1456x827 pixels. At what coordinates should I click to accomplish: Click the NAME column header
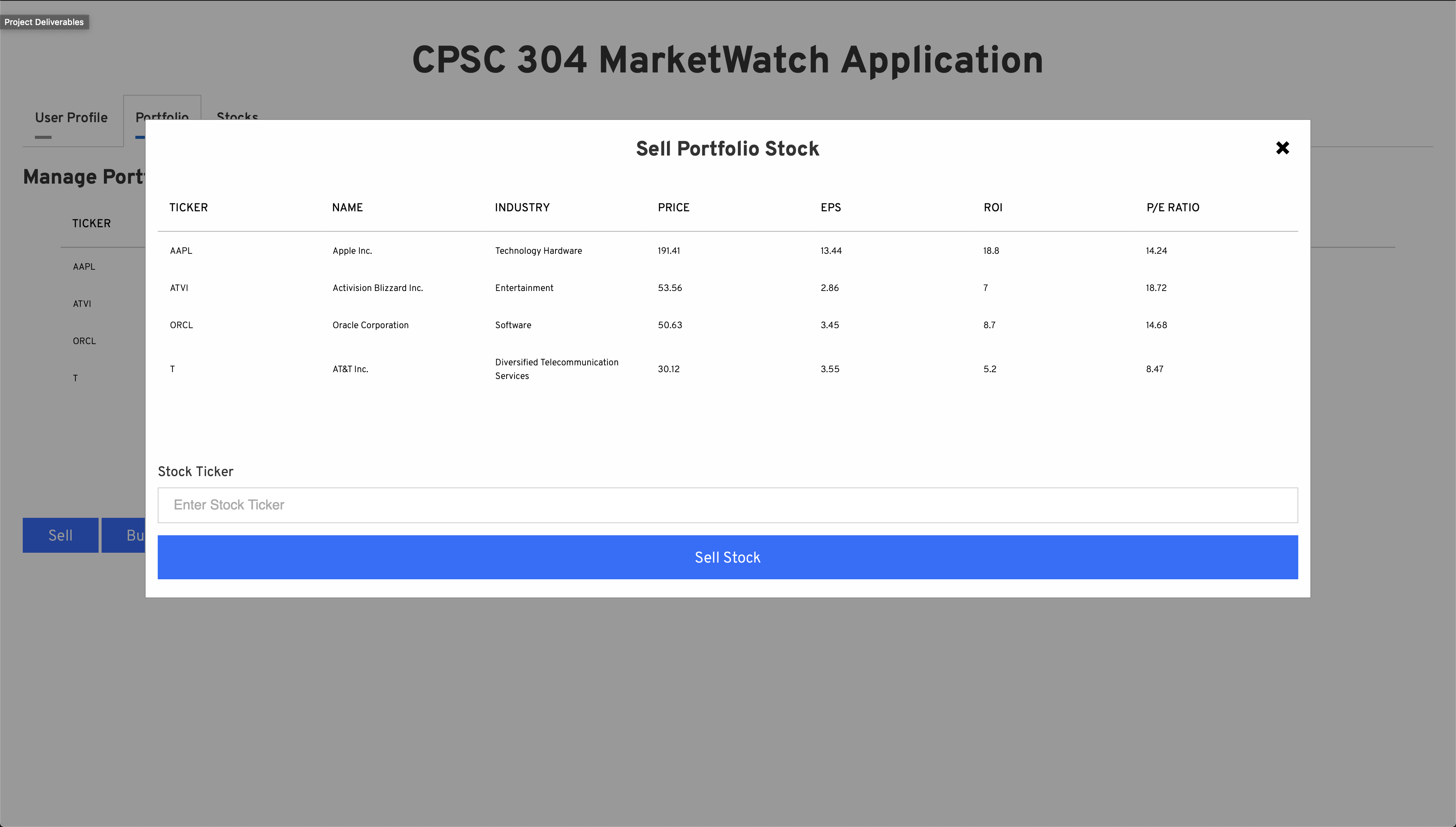coord(347,207)
